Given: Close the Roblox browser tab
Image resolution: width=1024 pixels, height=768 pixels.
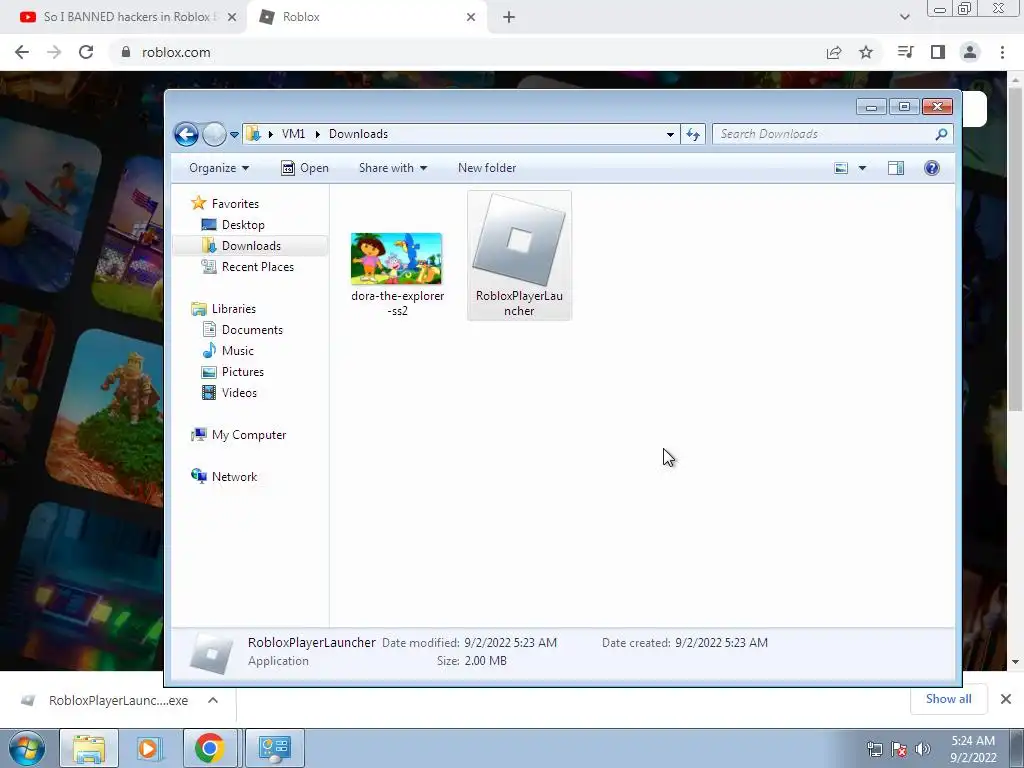Looking at the screenshot, I should 471,17.
